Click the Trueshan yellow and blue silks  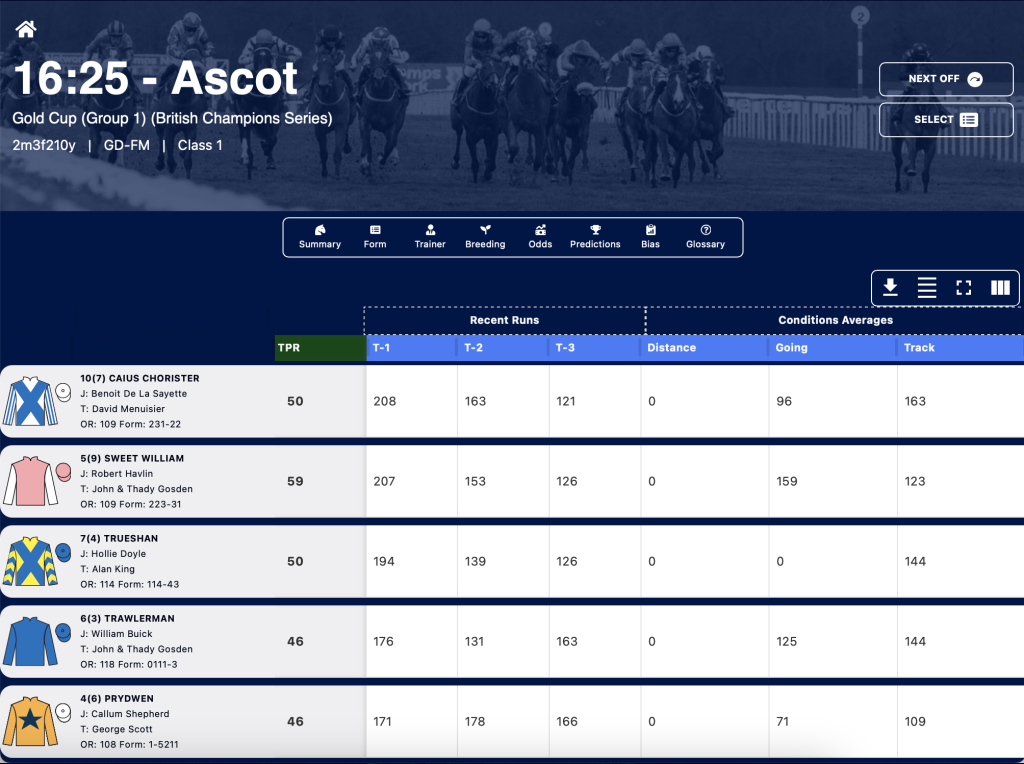[30, 561]
